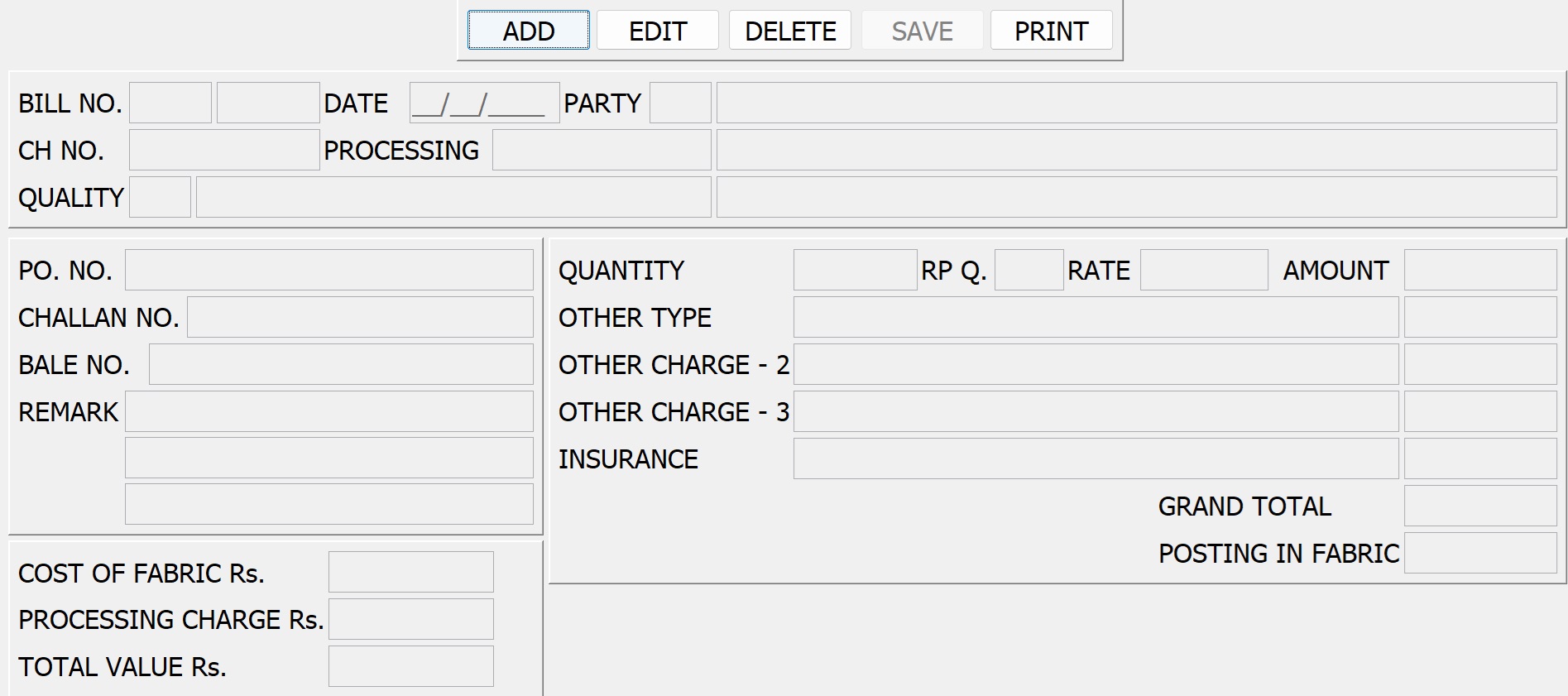
Task: Click the ADD button
Action: [528, 31]
